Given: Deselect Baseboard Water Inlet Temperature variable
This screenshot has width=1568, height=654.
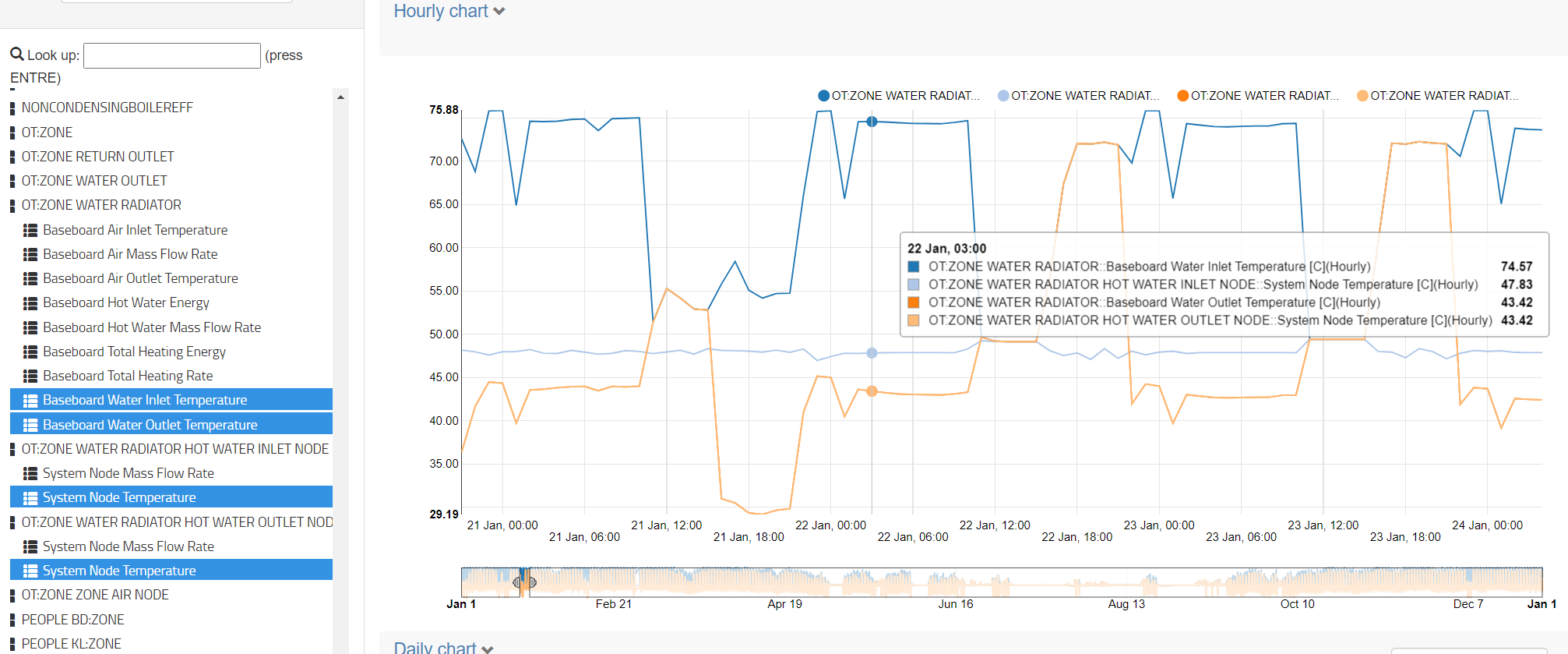Looking at the screenshot, I should (x=171, y=400).
